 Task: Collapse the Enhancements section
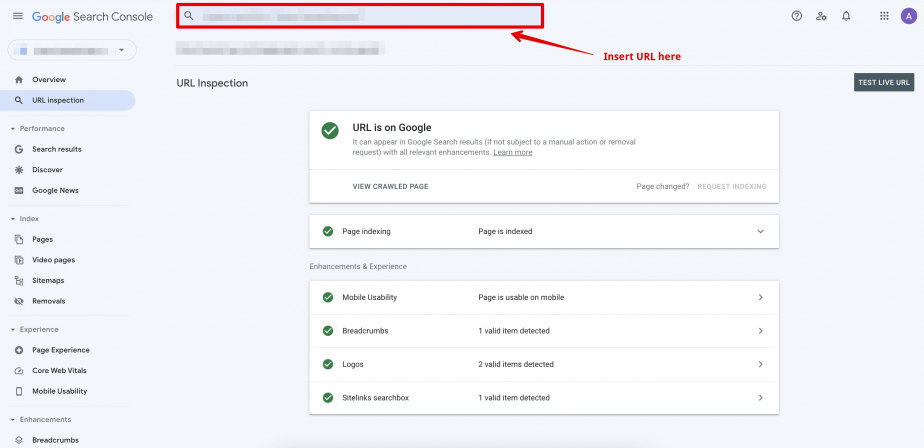click(13, 420)
